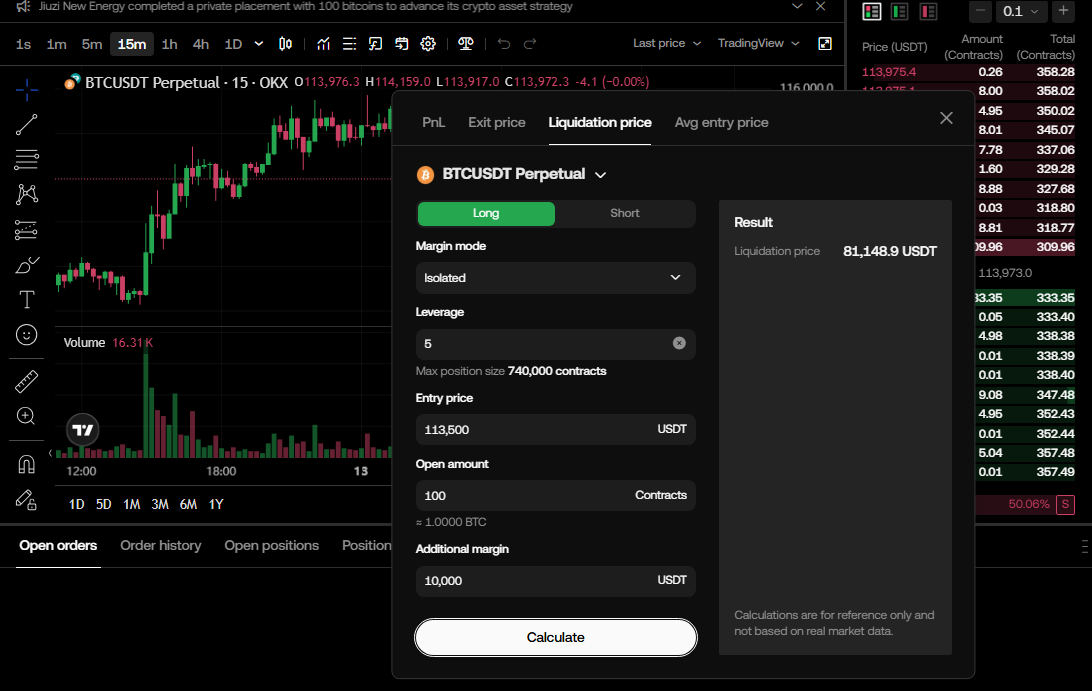This screenshot has width=1092, height=691.
Task: Switch to the PnL calculator tab
Action: (x=433, y=122)
